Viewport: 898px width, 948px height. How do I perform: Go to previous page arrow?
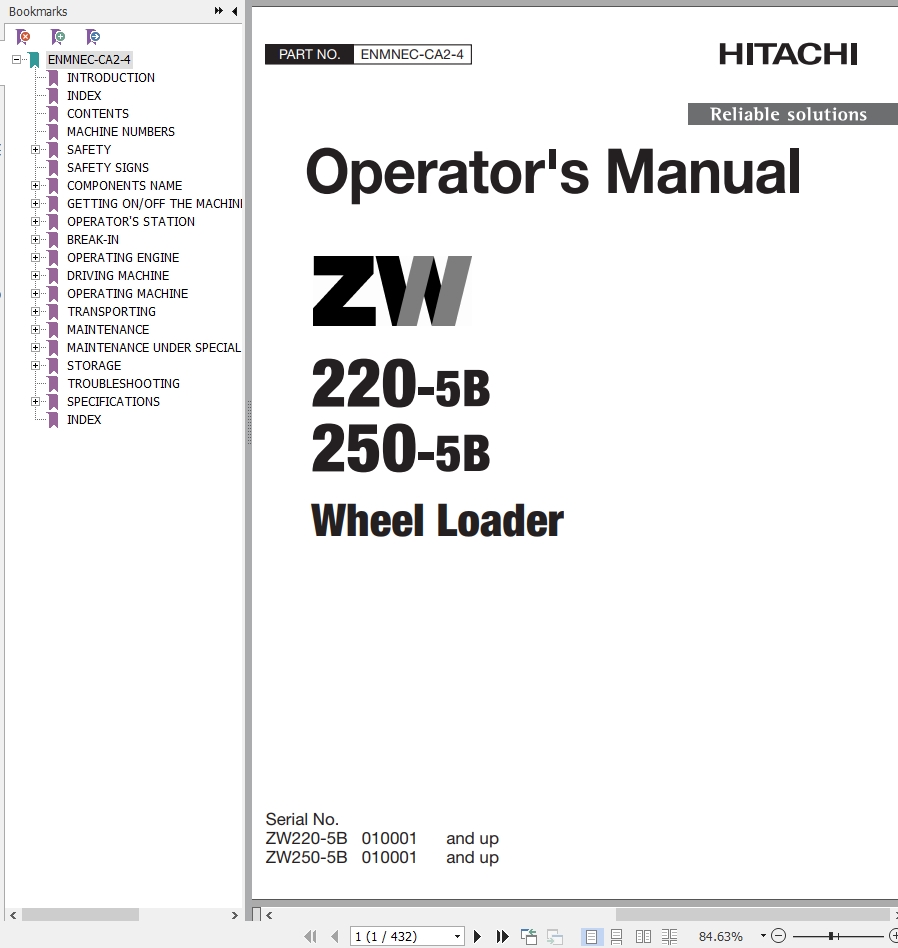pos(335,937)
